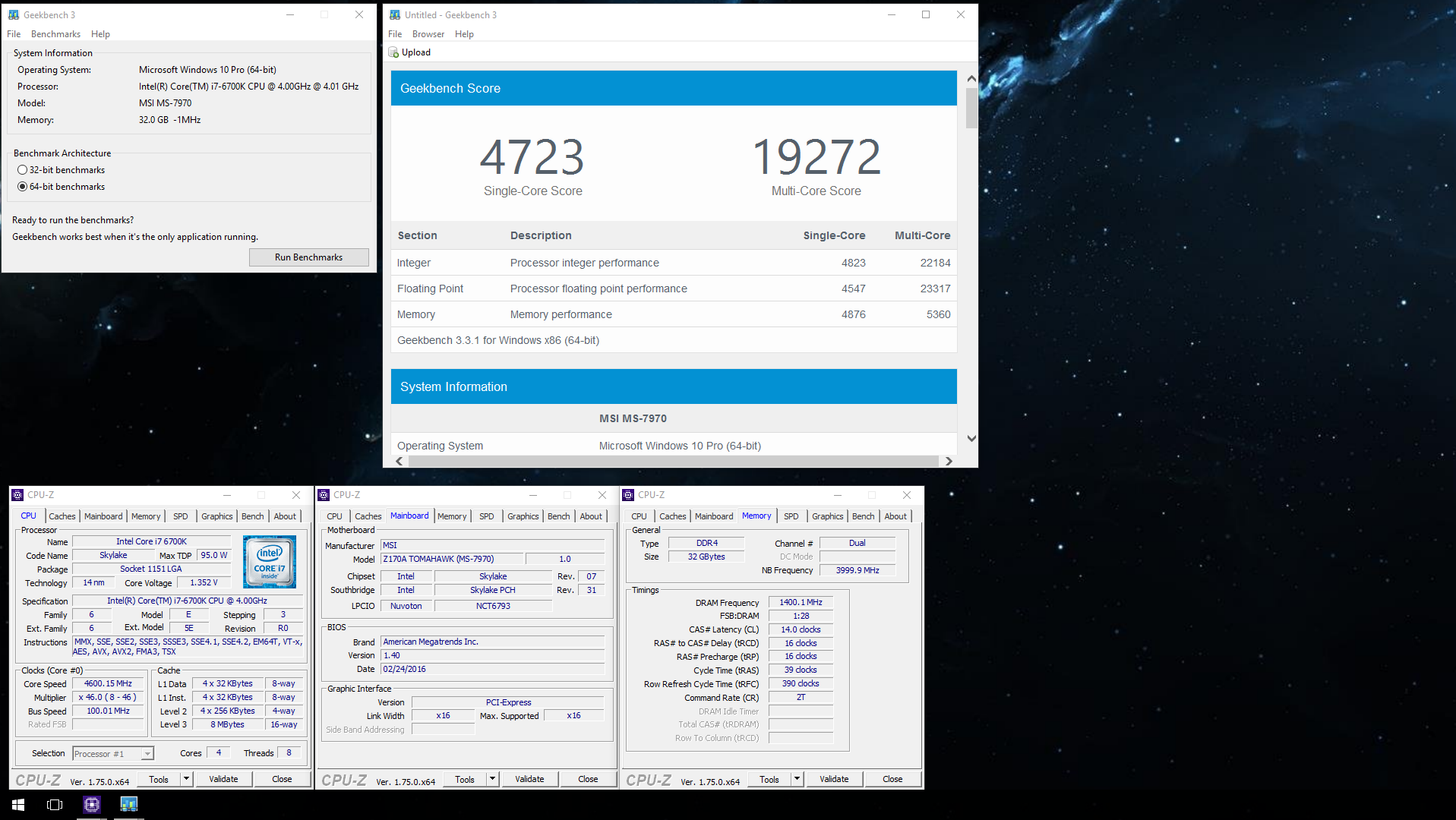Click Validate in the CPU-Z window showing the CPU tab
The height and width of the screenshot is (820, 1456).
click(223, 779)
